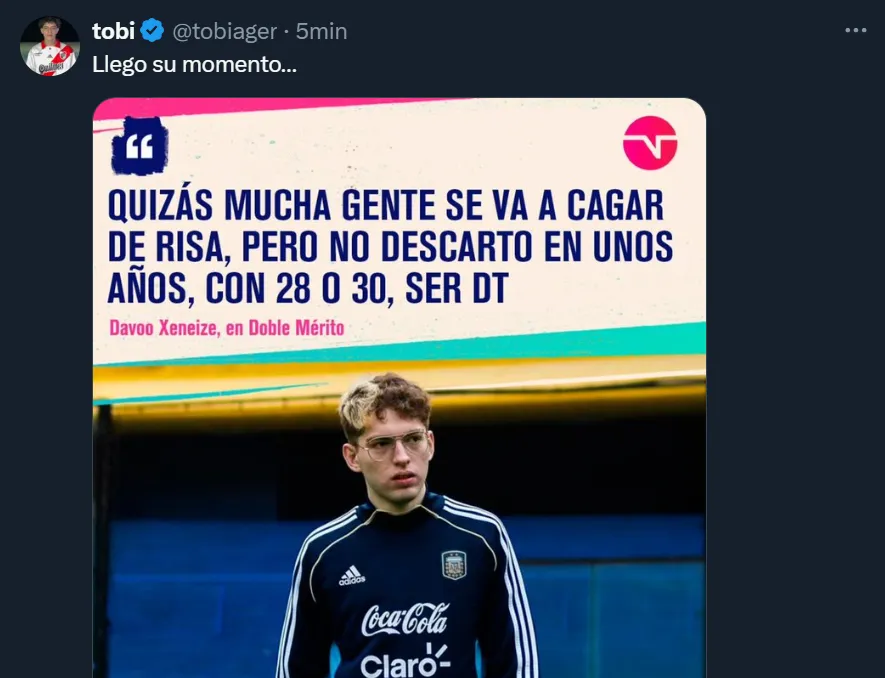Image resolution: width=885 pixels, height=678 pixels.
Task: Click the blue quotation mark icon
Action: [139, 146]
